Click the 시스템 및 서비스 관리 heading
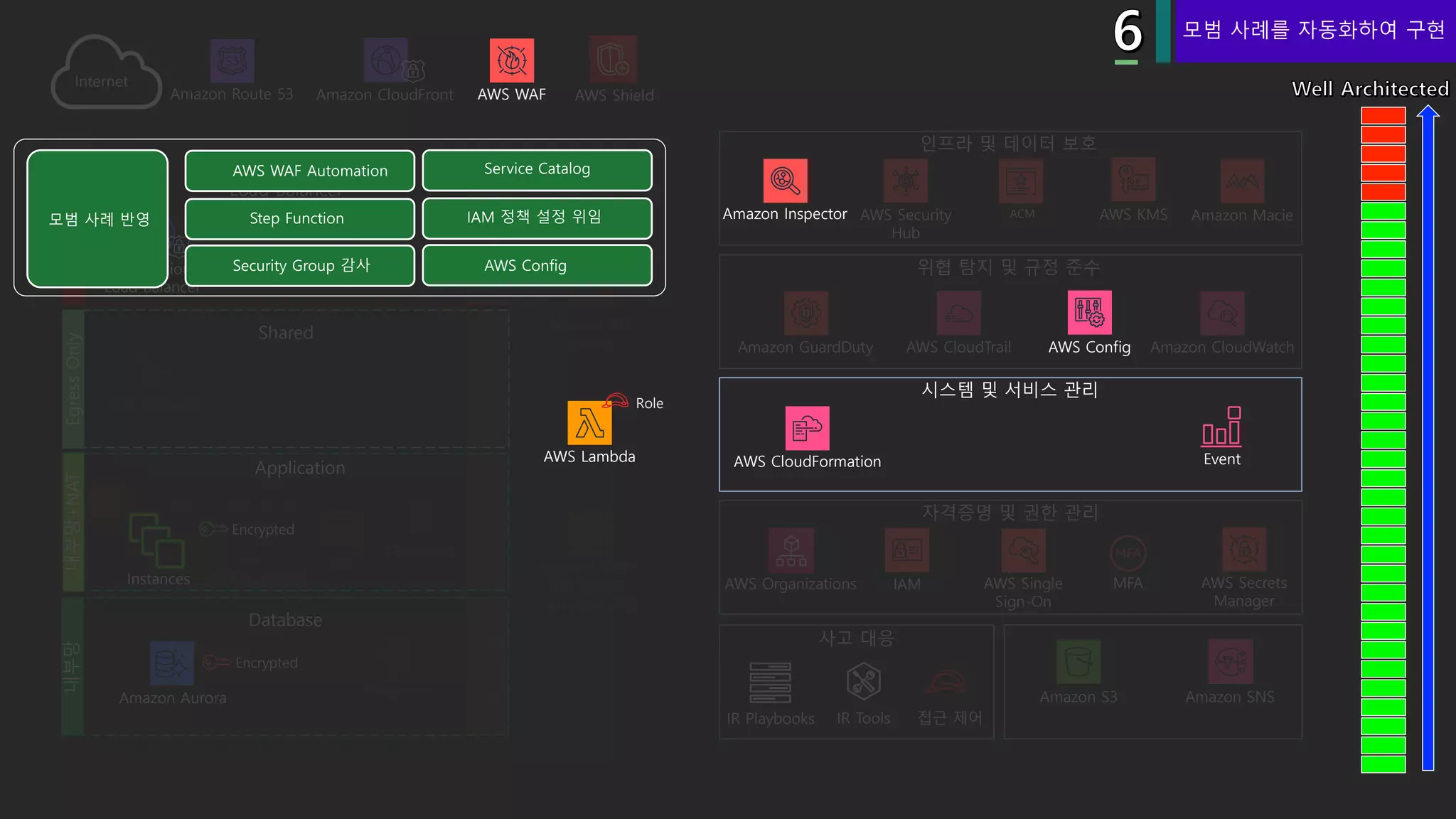1456x819 pixels. 1010,390
